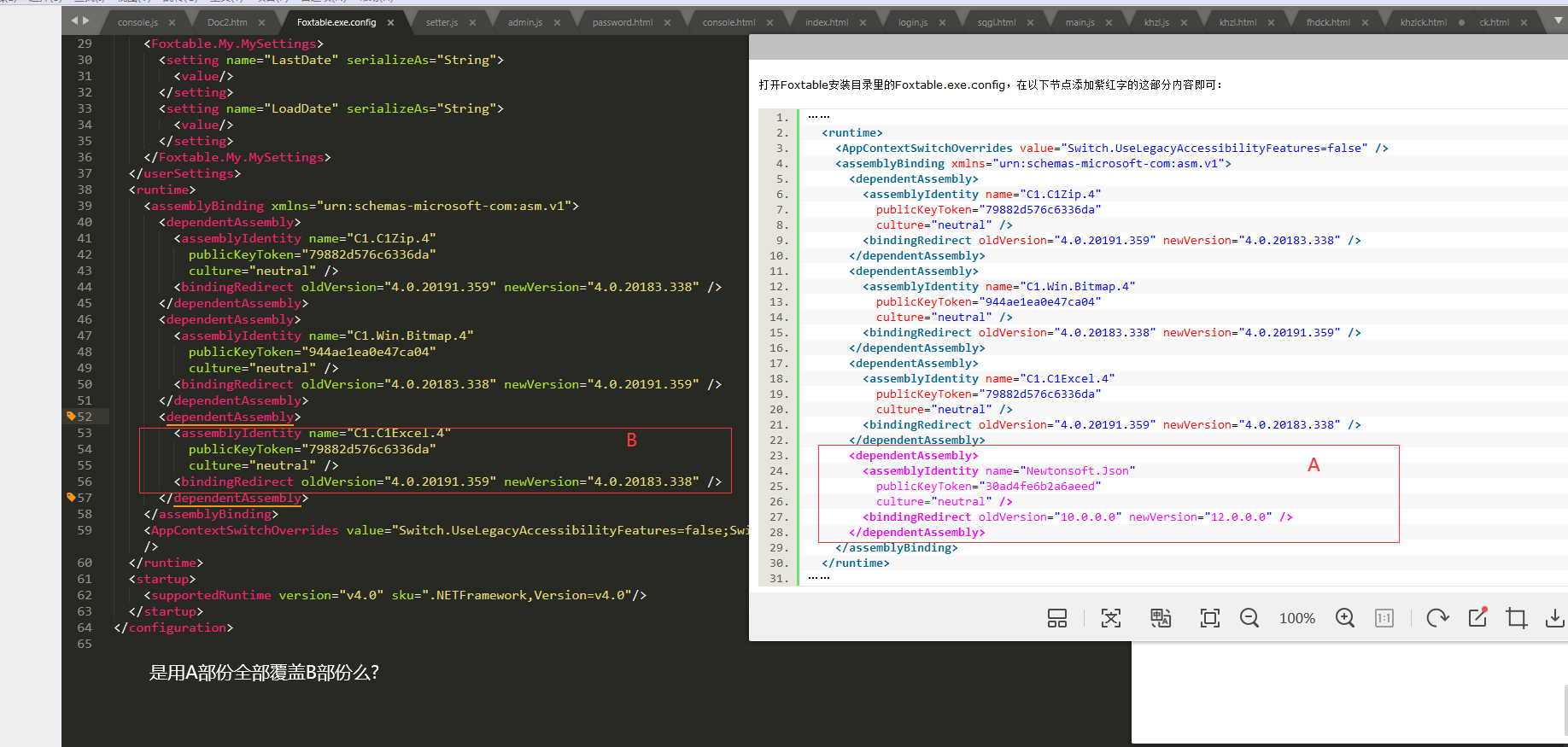Close the khzl.html tab

[1272, 23]
